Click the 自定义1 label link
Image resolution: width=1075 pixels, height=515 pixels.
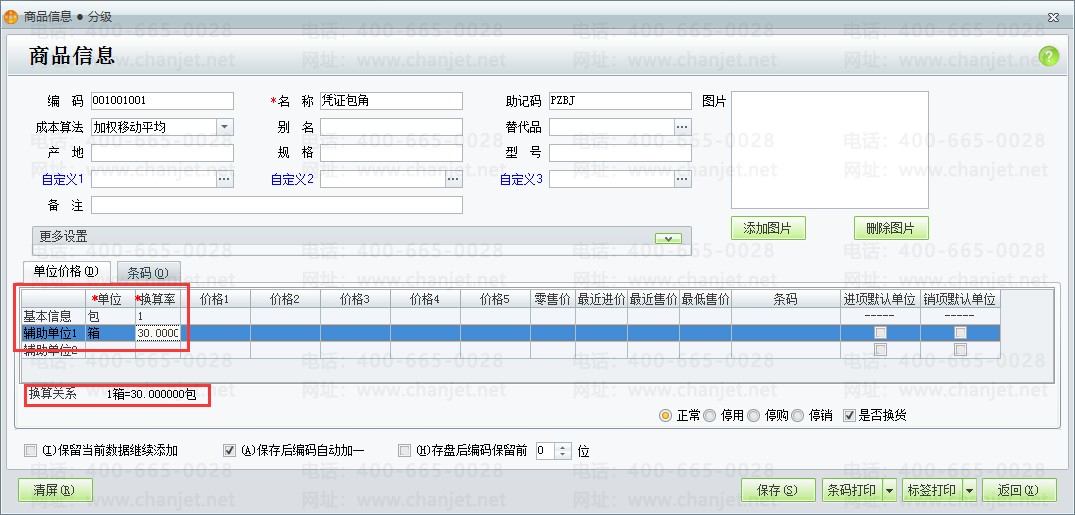click(63, 180)
